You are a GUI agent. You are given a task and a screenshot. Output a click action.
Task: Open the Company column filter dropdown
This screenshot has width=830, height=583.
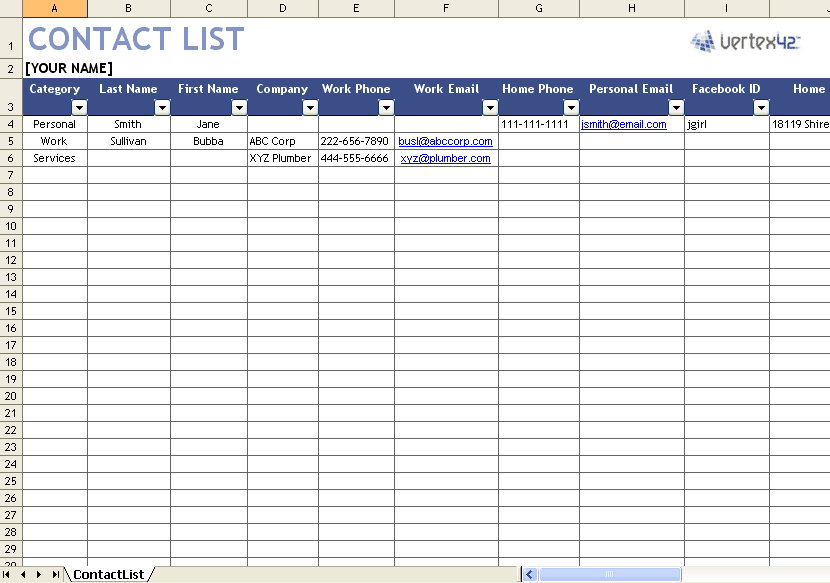pyautogui.click(x=310, y=106)
